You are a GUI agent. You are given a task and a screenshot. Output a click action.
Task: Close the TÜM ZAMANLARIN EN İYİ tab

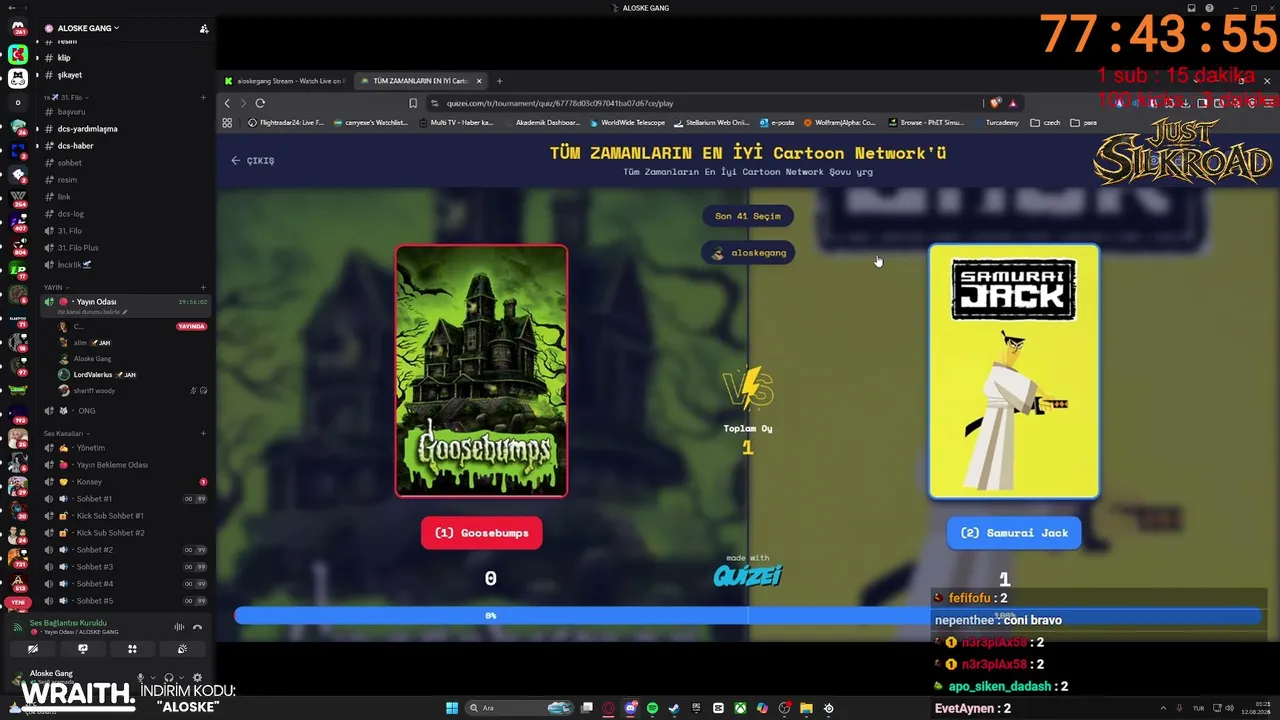pos(479,81)
